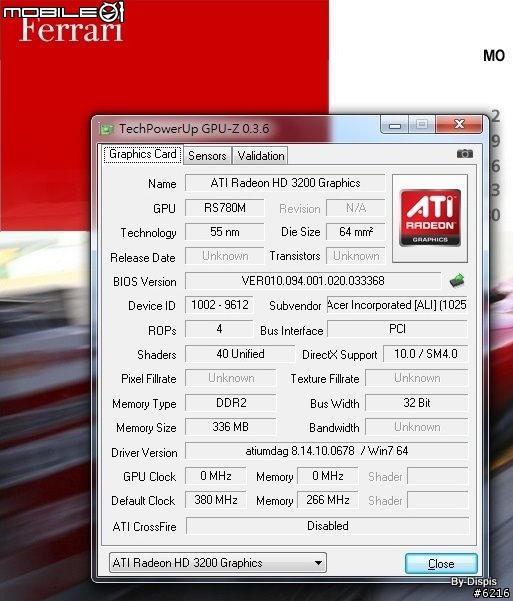Click the ATI Radeon Graphics logo
Image resolution: width=513 pixels, height=601 pixels.
point(430,218)
